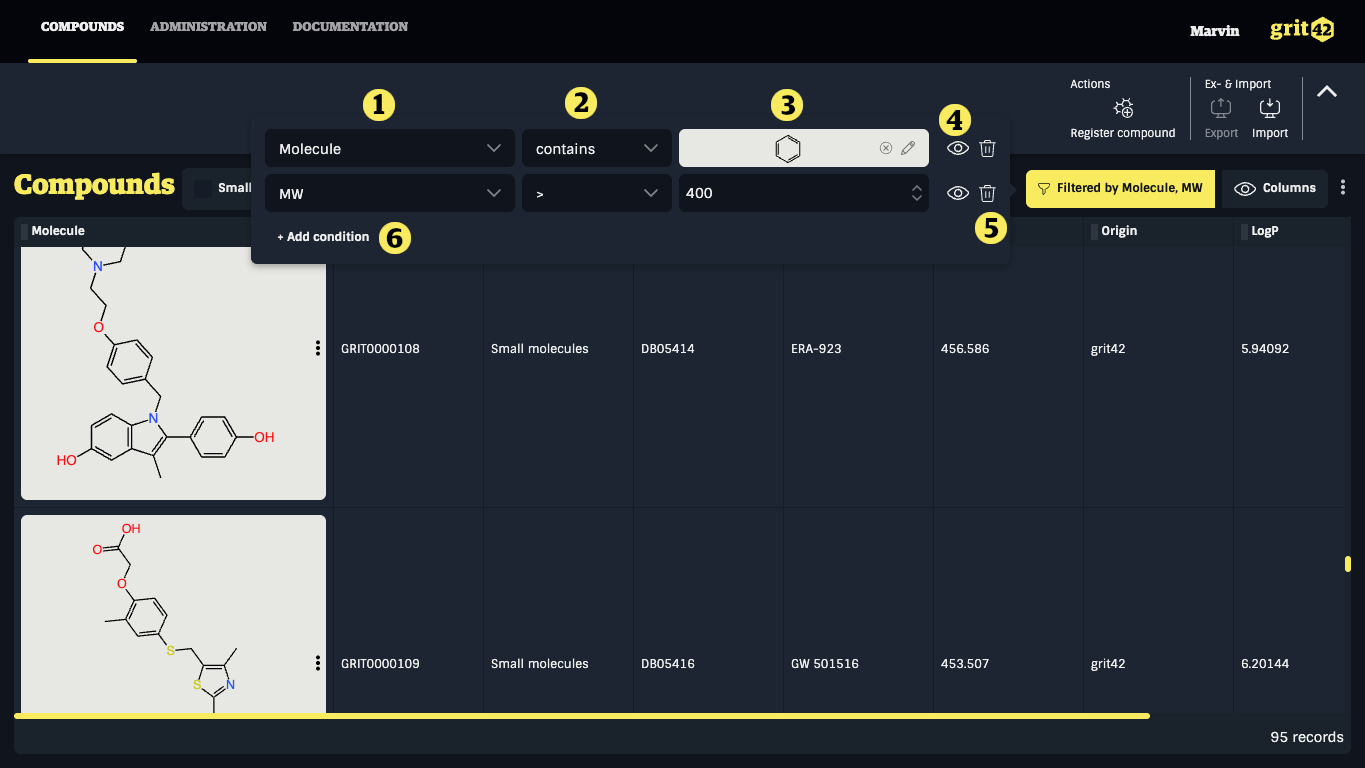Open the greater-than operator dropdown
1365x768 pixels.
597,193
